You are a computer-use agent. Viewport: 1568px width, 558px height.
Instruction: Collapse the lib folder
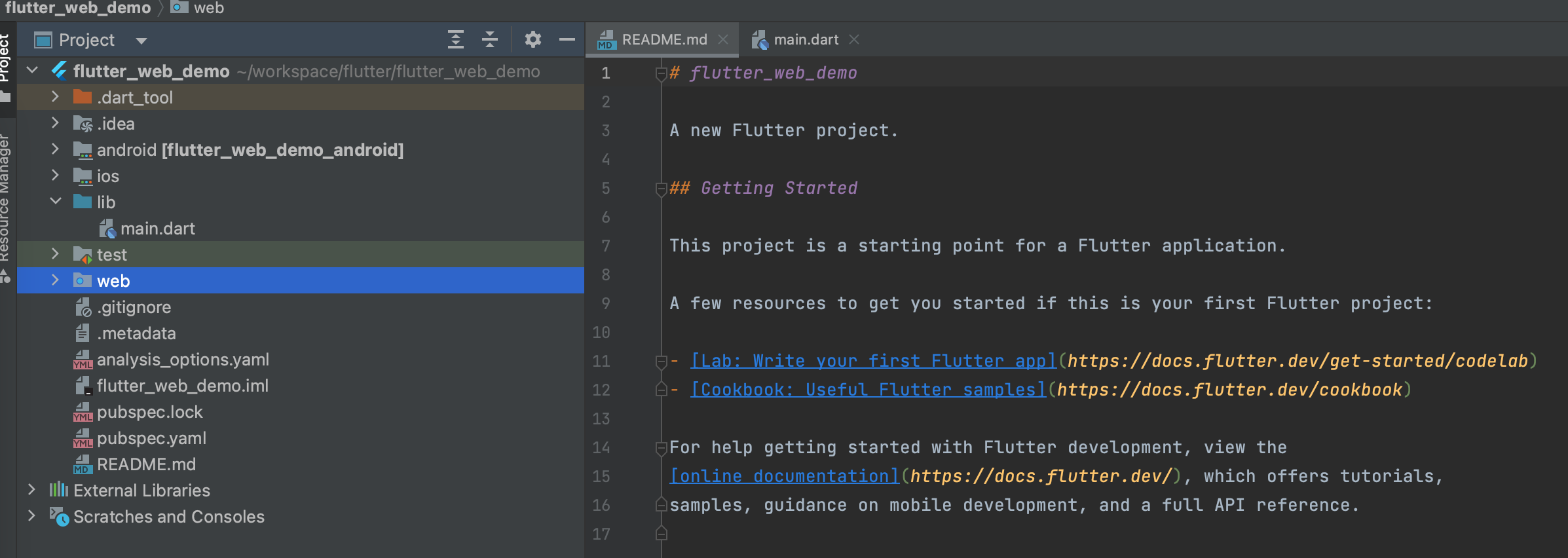click(56, 201)
